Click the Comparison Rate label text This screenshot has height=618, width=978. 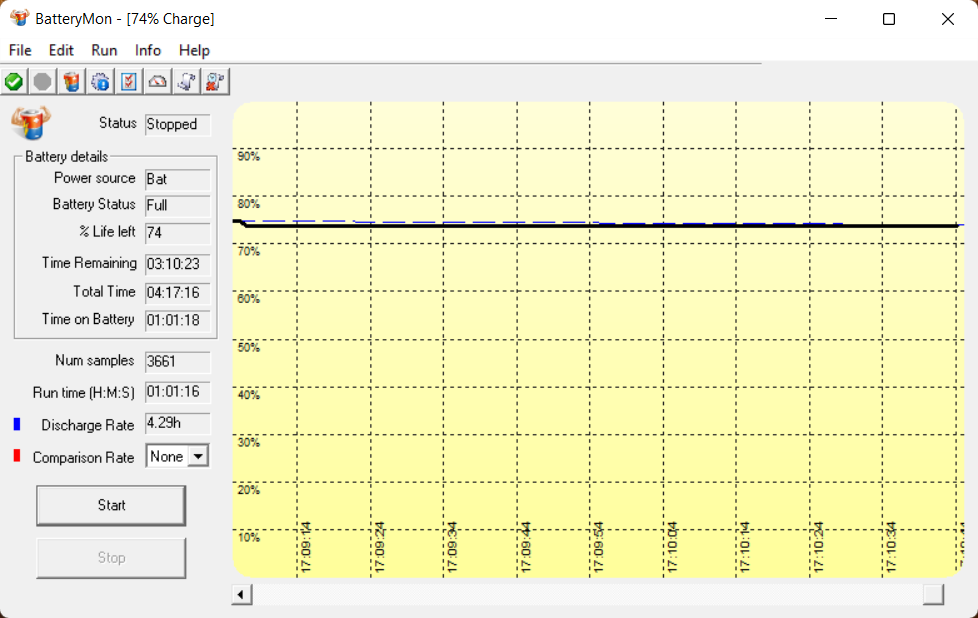click(x=84, y=458)
